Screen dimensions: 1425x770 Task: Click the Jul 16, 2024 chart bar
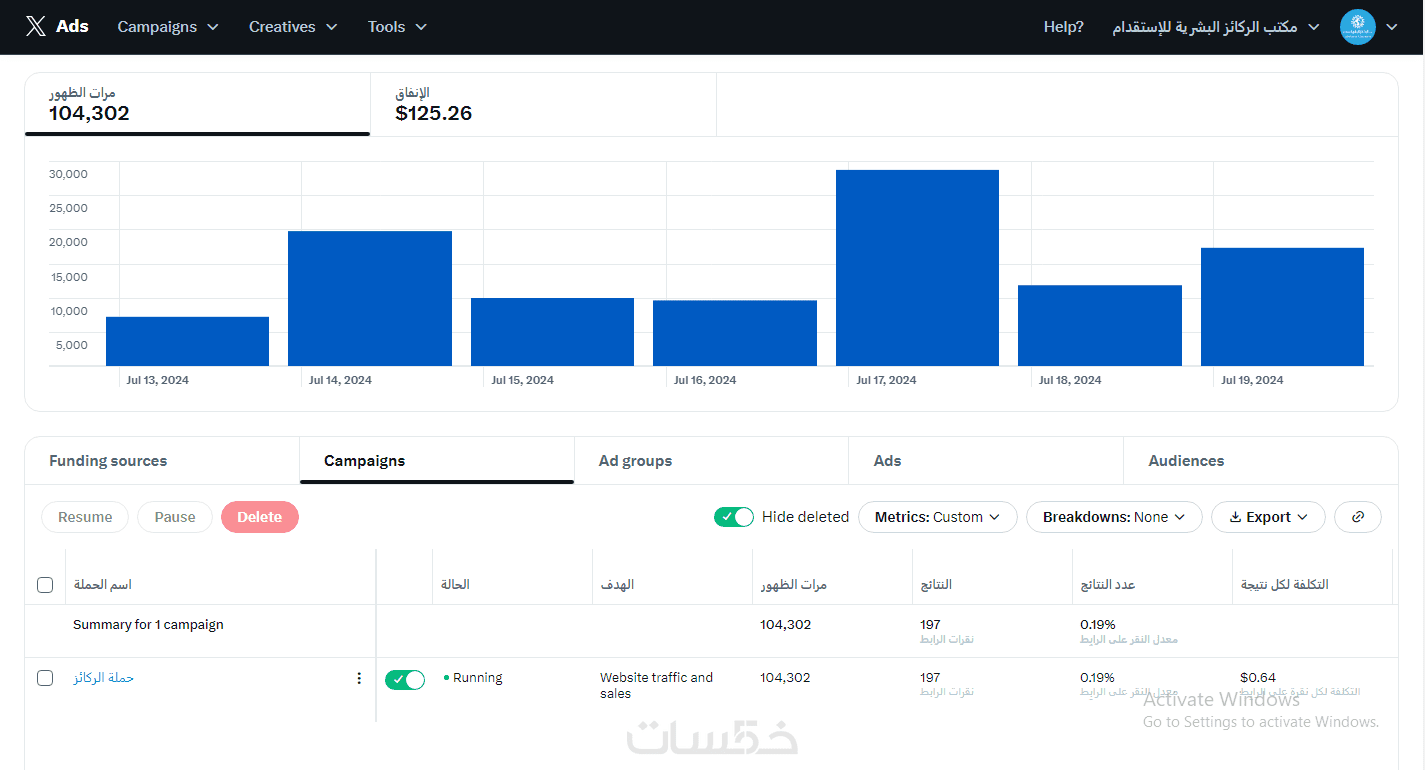[735, 333]
